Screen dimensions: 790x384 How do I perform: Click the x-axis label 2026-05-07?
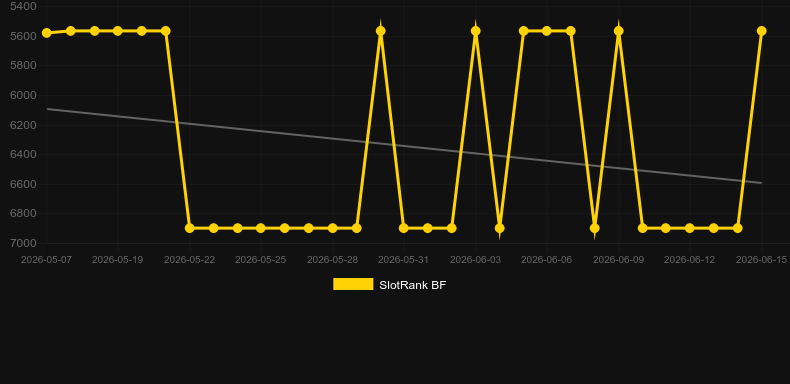coord(46,260)
